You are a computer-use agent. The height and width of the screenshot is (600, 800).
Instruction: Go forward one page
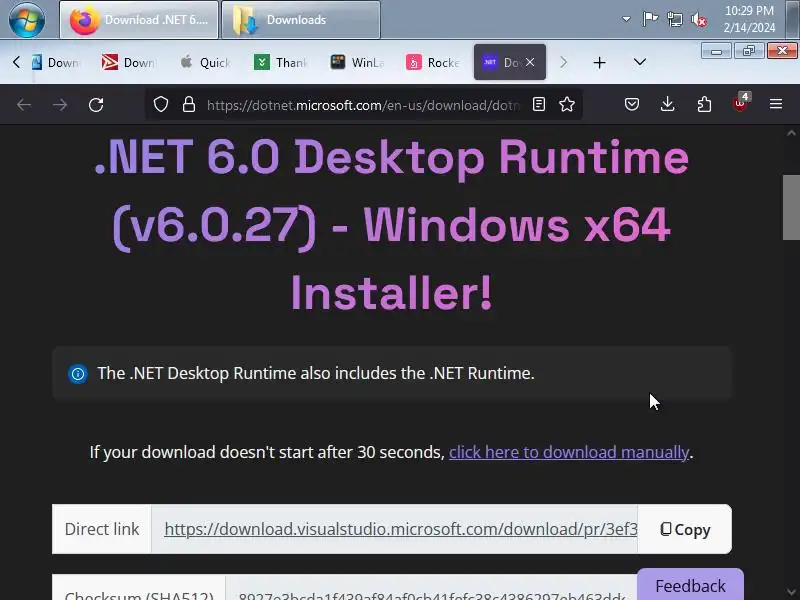click(x=60, y=105)
